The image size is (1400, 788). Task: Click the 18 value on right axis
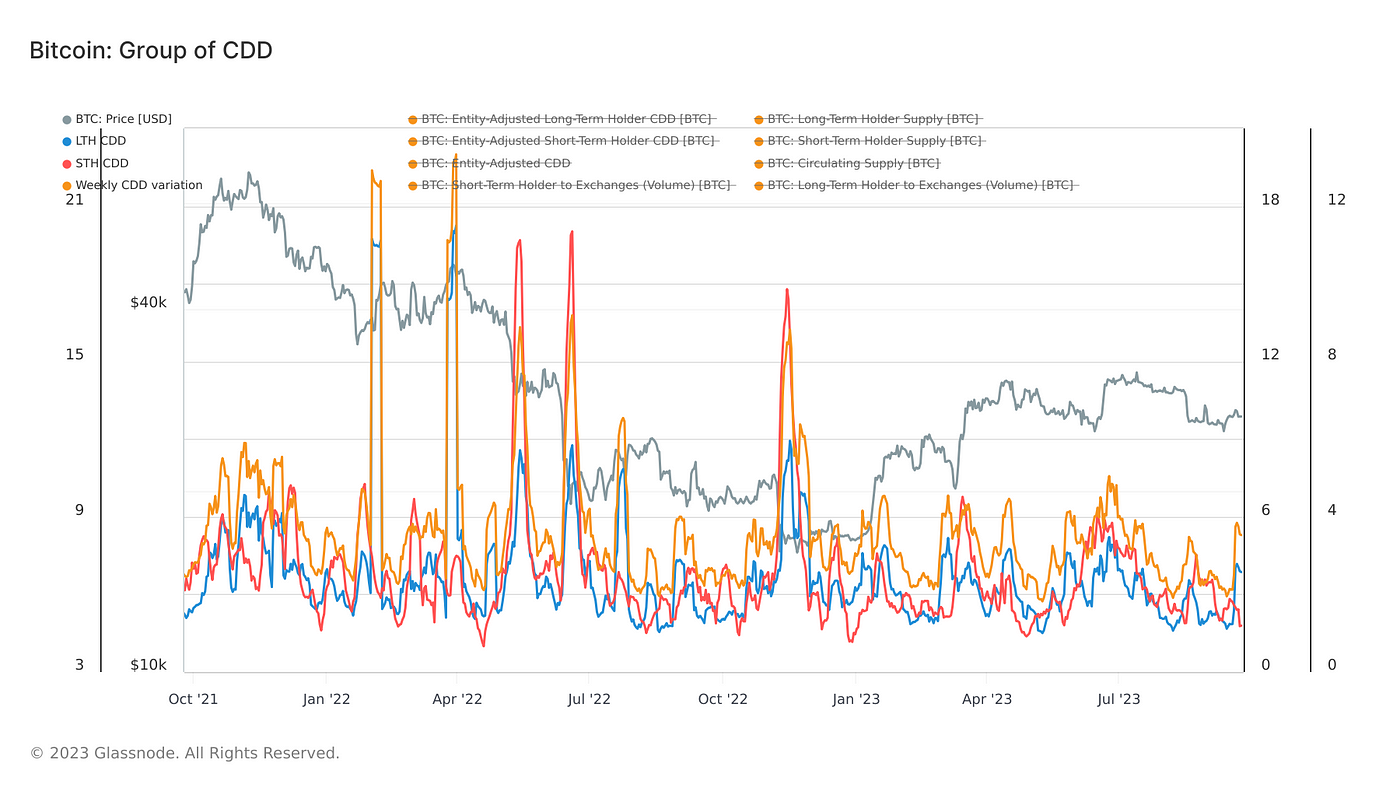point(1270,199)
